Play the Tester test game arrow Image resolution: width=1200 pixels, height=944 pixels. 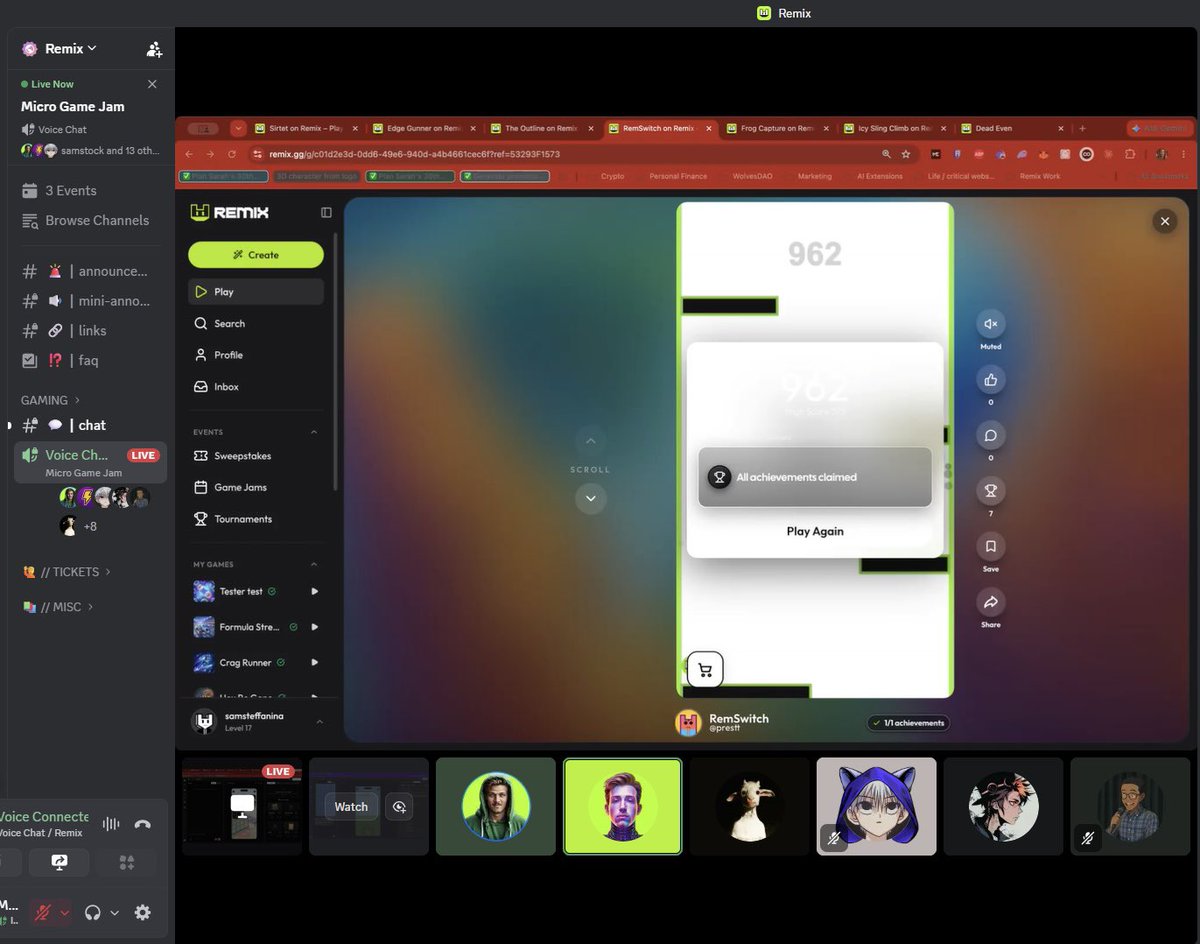(x=314, y=591)
